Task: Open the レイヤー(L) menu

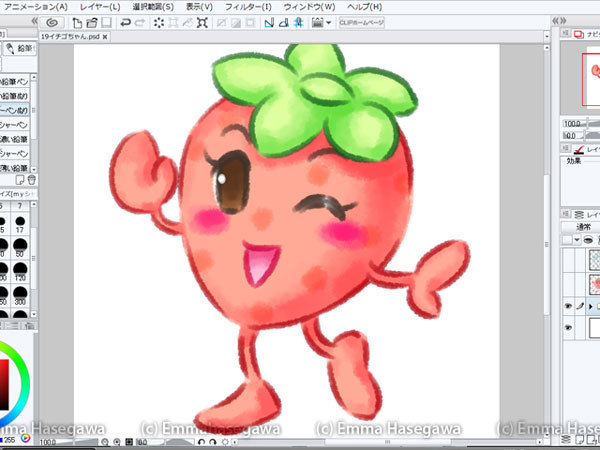Action: (100, 7)
